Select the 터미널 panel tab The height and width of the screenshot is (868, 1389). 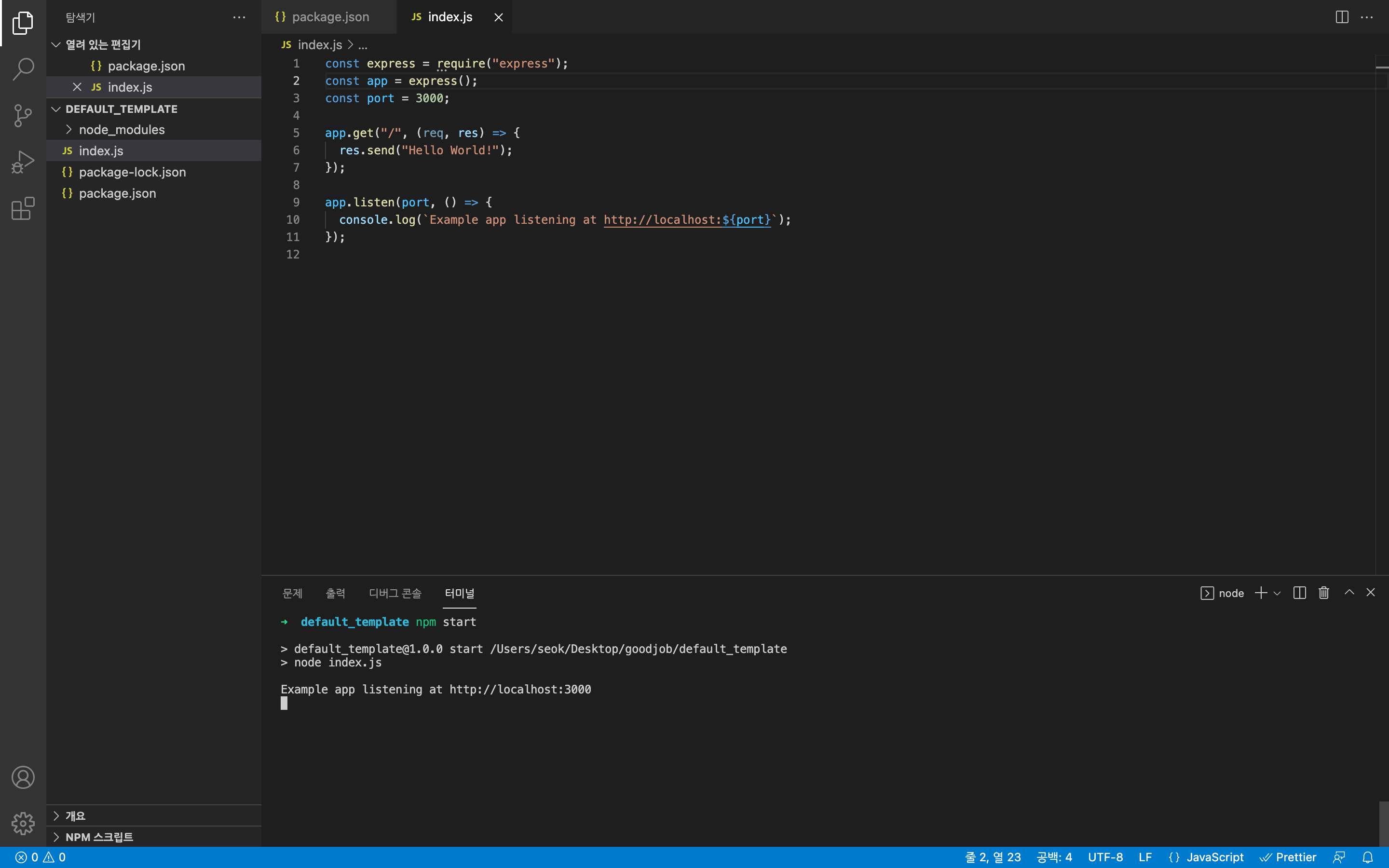tap(460, 593)
